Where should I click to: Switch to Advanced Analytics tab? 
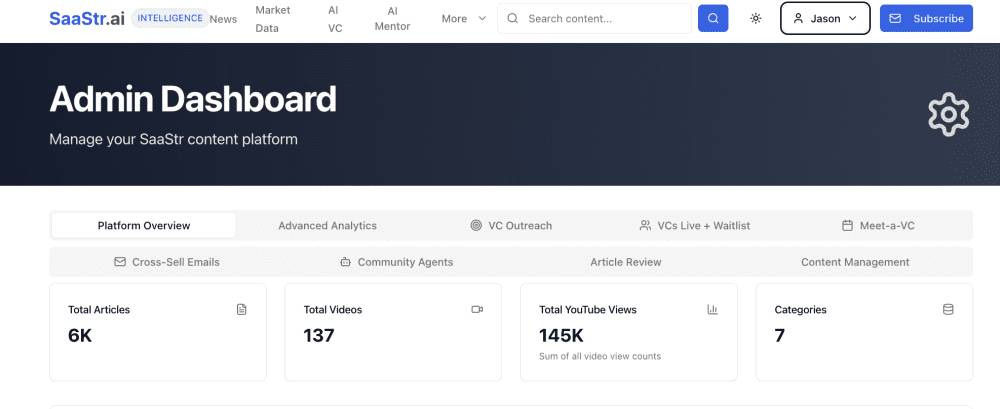pyautogui.click(x=327, y=225)
